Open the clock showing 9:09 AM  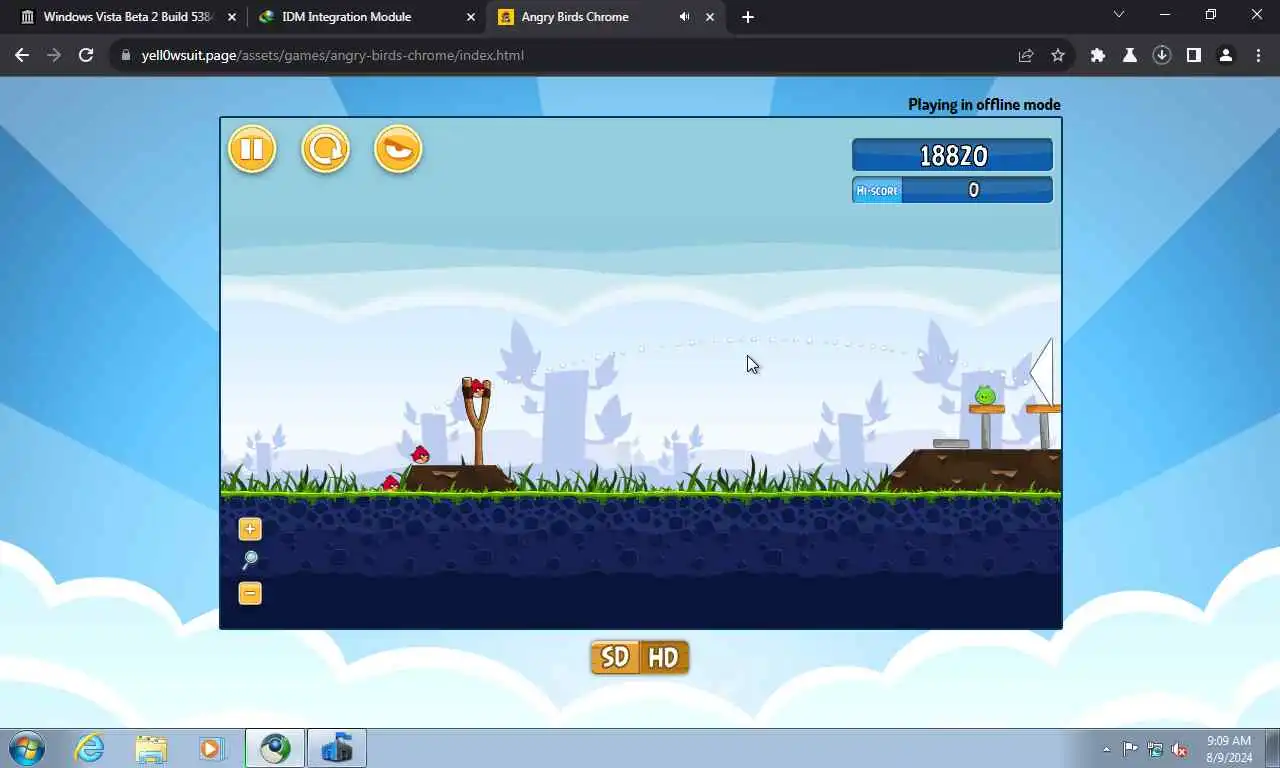[x=1229, y=749]
